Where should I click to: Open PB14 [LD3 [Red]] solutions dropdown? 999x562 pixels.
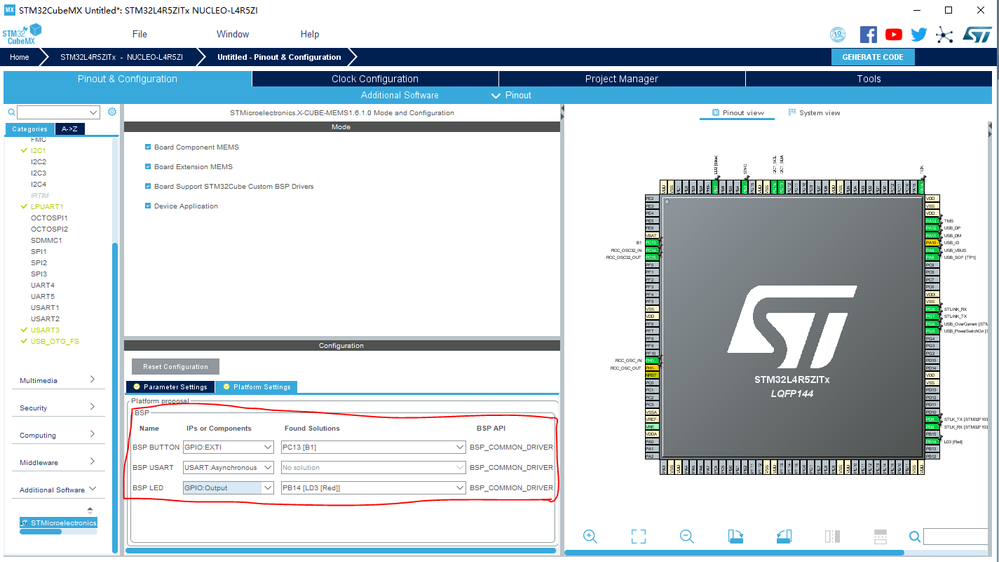click(373, 488)
